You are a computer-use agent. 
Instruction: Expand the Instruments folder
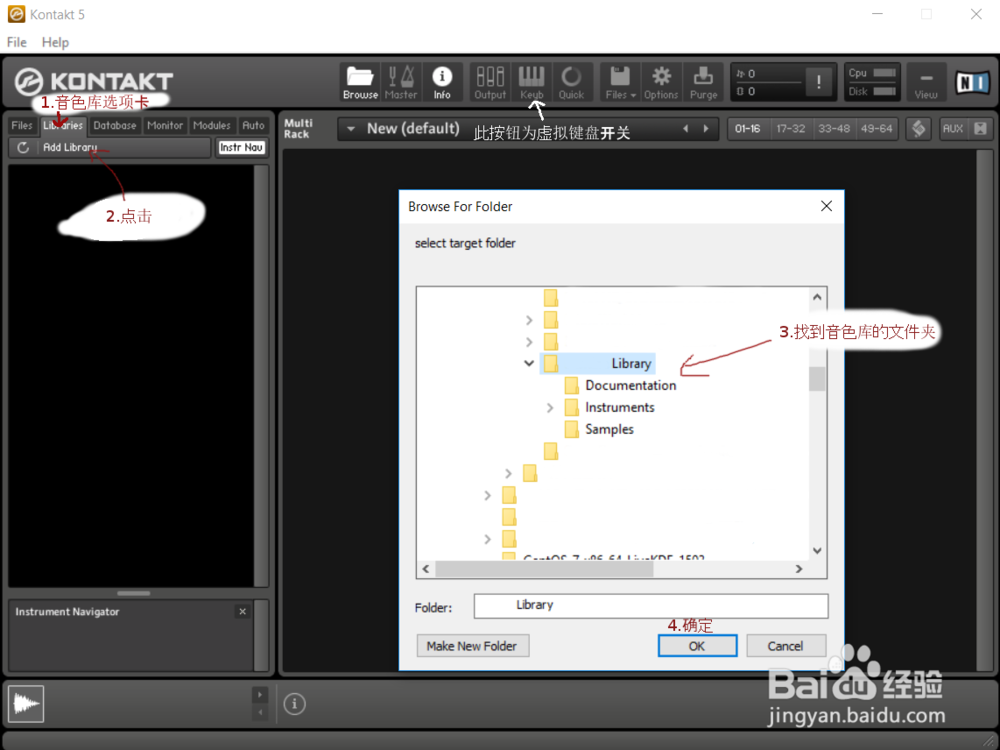click(550, 408)
